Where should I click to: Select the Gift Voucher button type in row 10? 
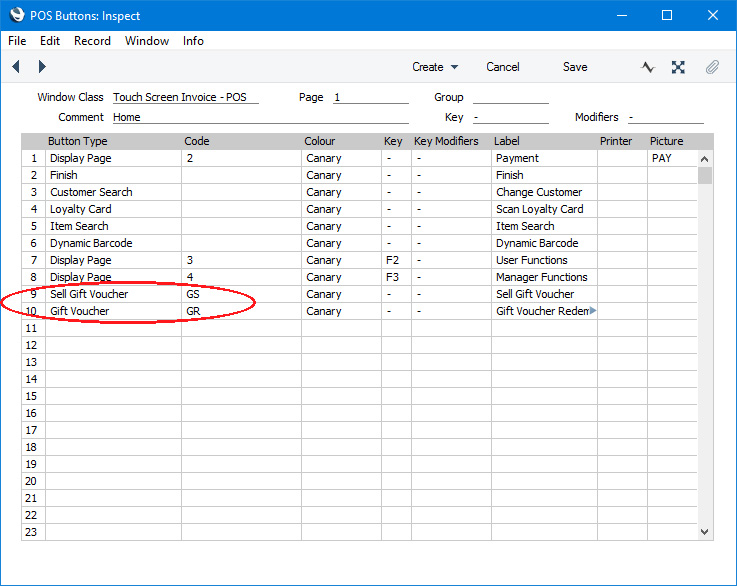pos(113,311)
